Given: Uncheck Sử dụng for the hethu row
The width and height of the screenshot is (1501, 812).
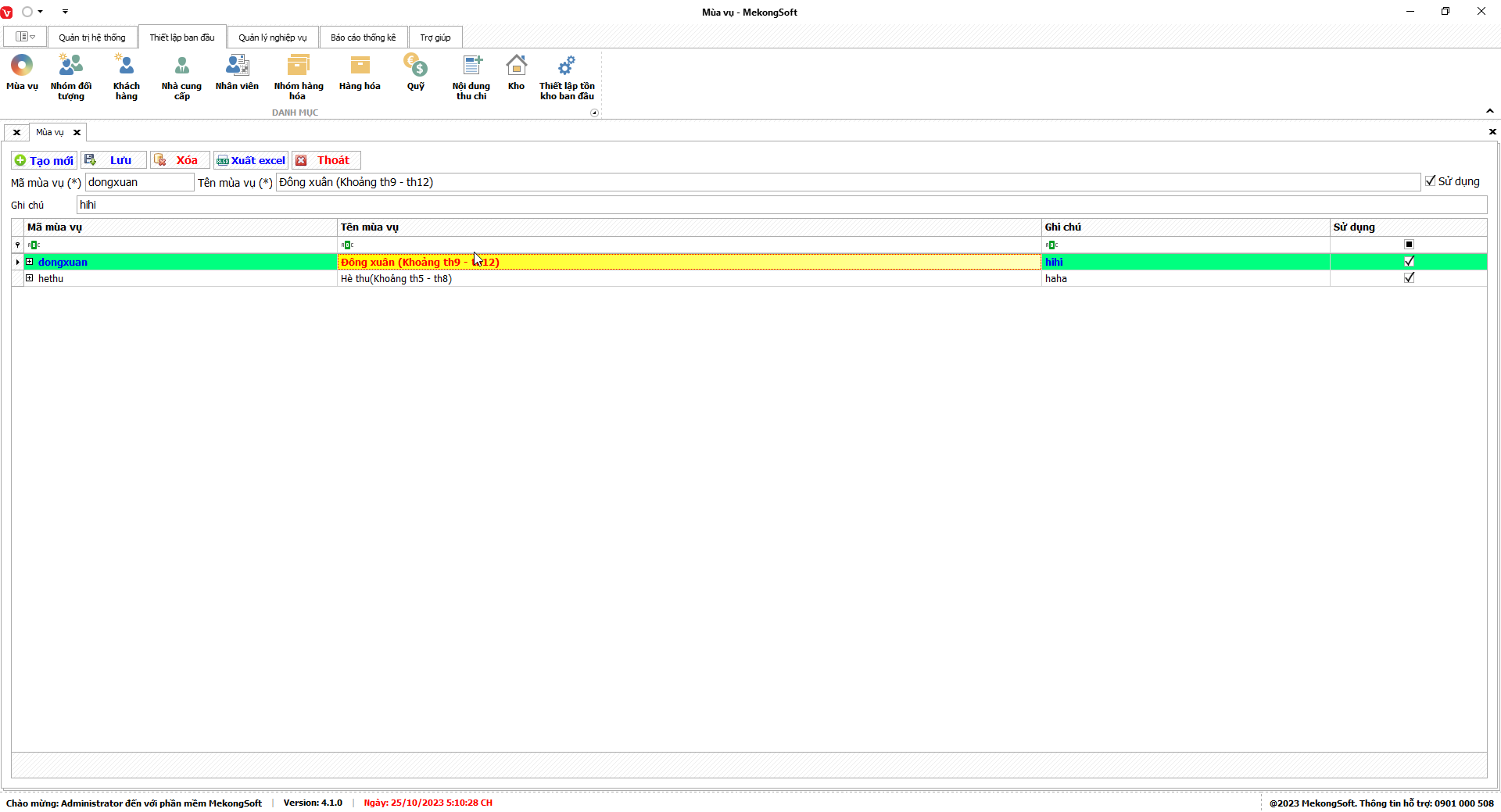Looking at the screenshot, I should click(1409, 278).
